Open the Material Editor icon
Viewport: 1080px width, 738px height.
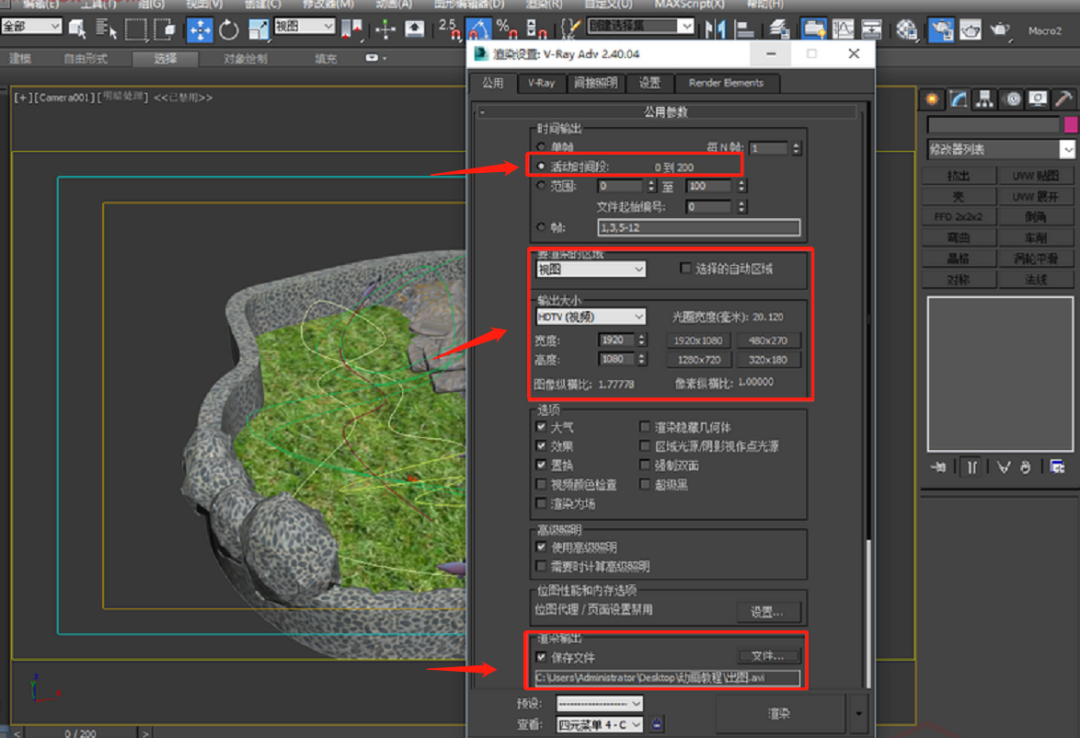(906, 30)
